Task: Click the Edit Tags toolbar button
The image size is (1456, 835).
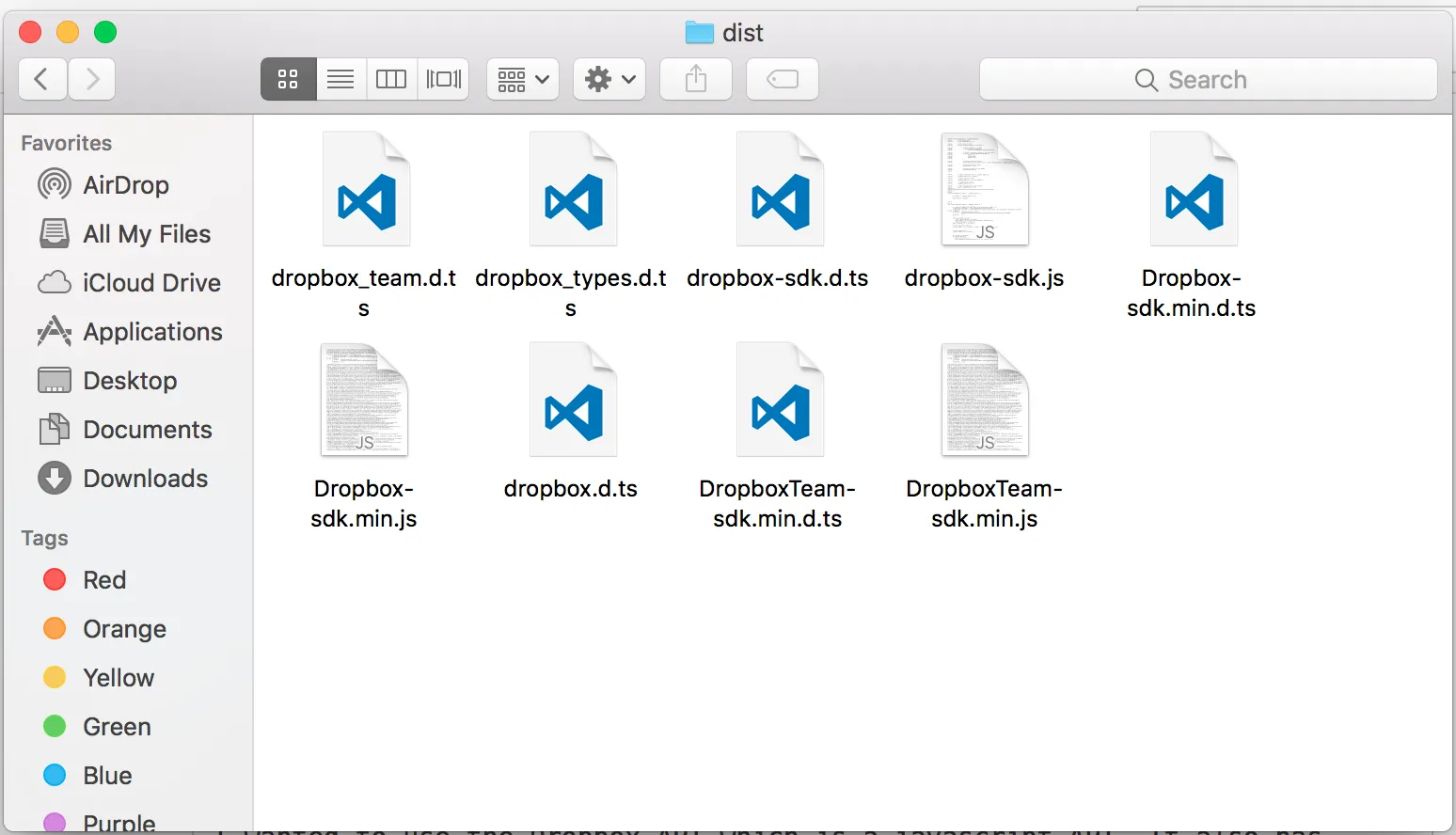Action: (x=783, y=79)
